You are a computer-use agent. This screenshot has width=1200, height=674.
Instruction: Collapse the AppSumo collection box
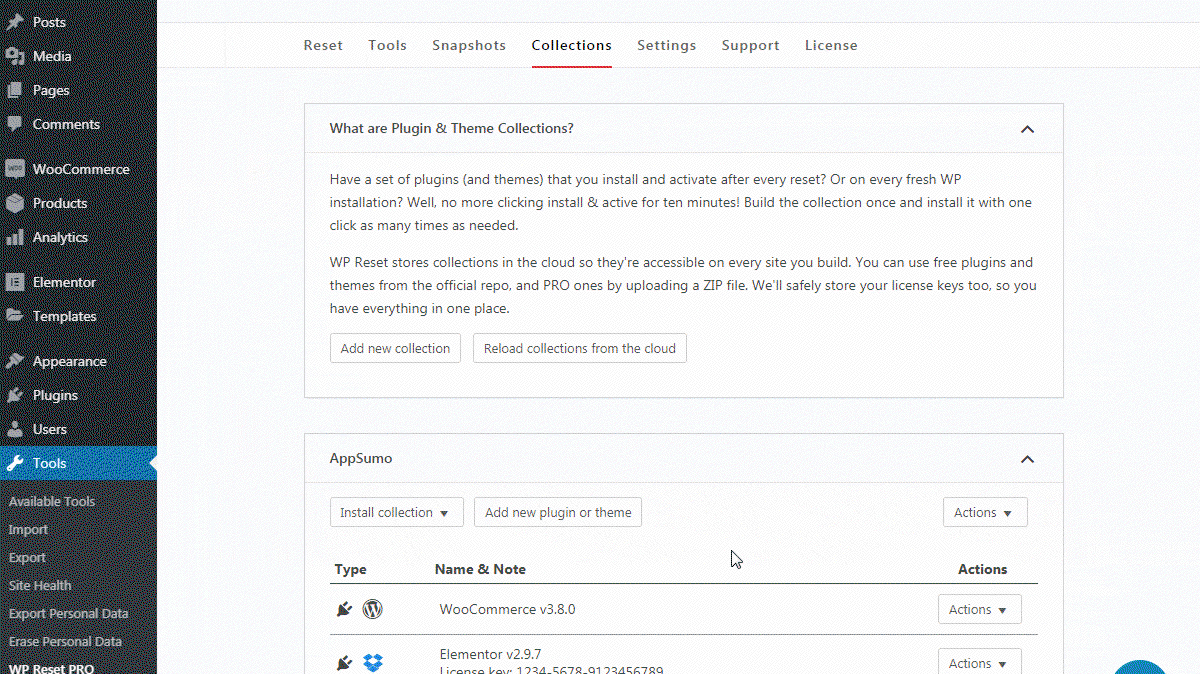pyautogui.click(x=1027, y=459)
